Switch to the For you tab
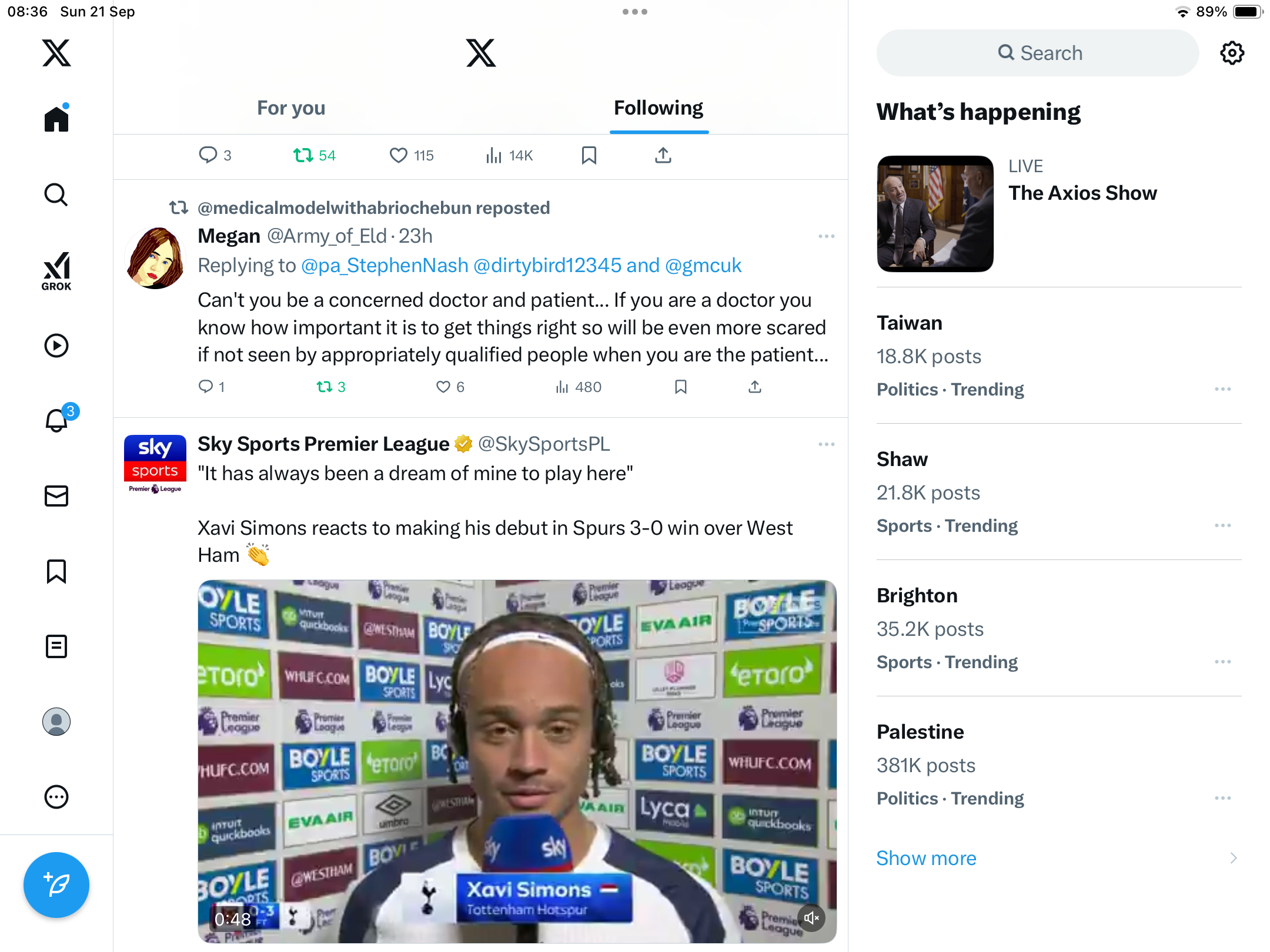The width and height of the screenshot is (1270, 952). click(x=291, y=108)
